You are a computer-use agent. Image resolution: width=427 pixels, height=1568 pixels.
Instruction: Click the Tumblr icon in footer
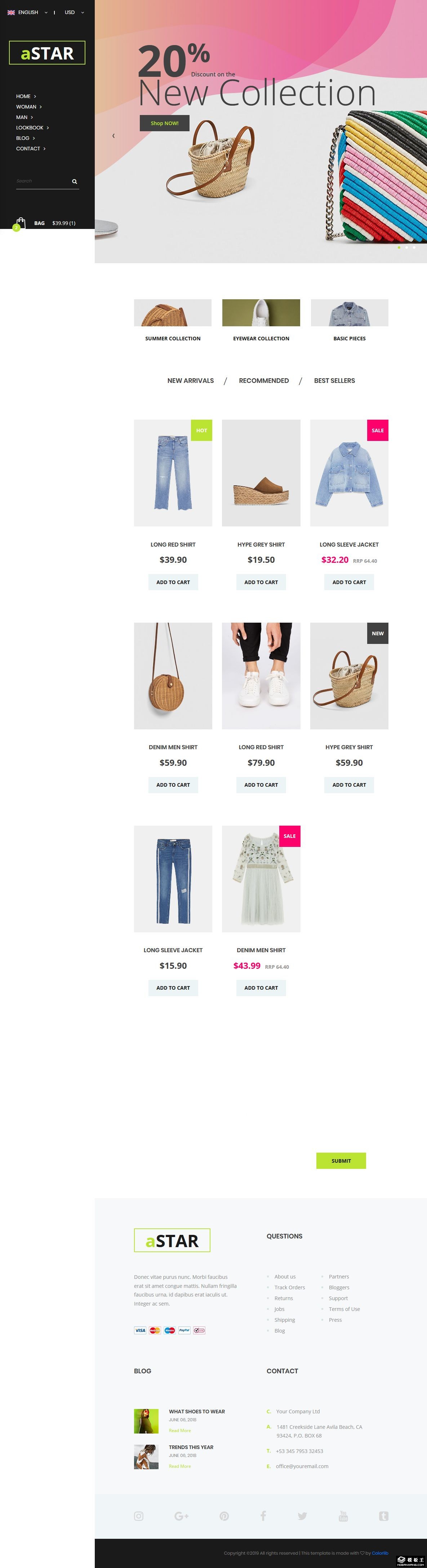click(x=384, y=1516)
